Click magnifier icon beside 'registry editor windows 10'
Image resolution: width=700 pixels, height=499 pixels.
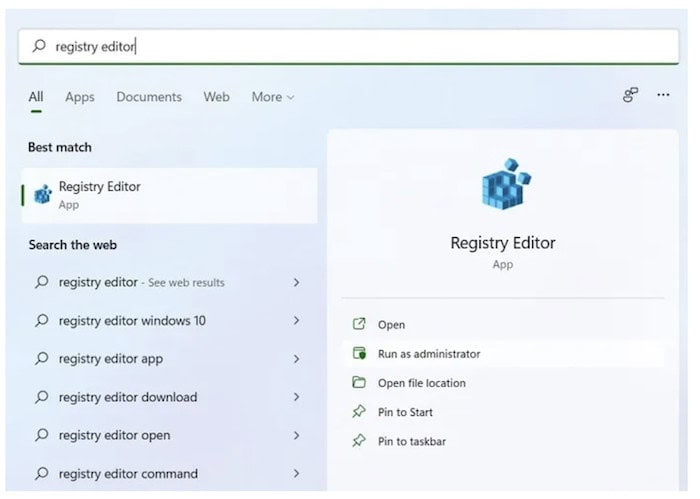pyautogui.click(x=42, y=320)
